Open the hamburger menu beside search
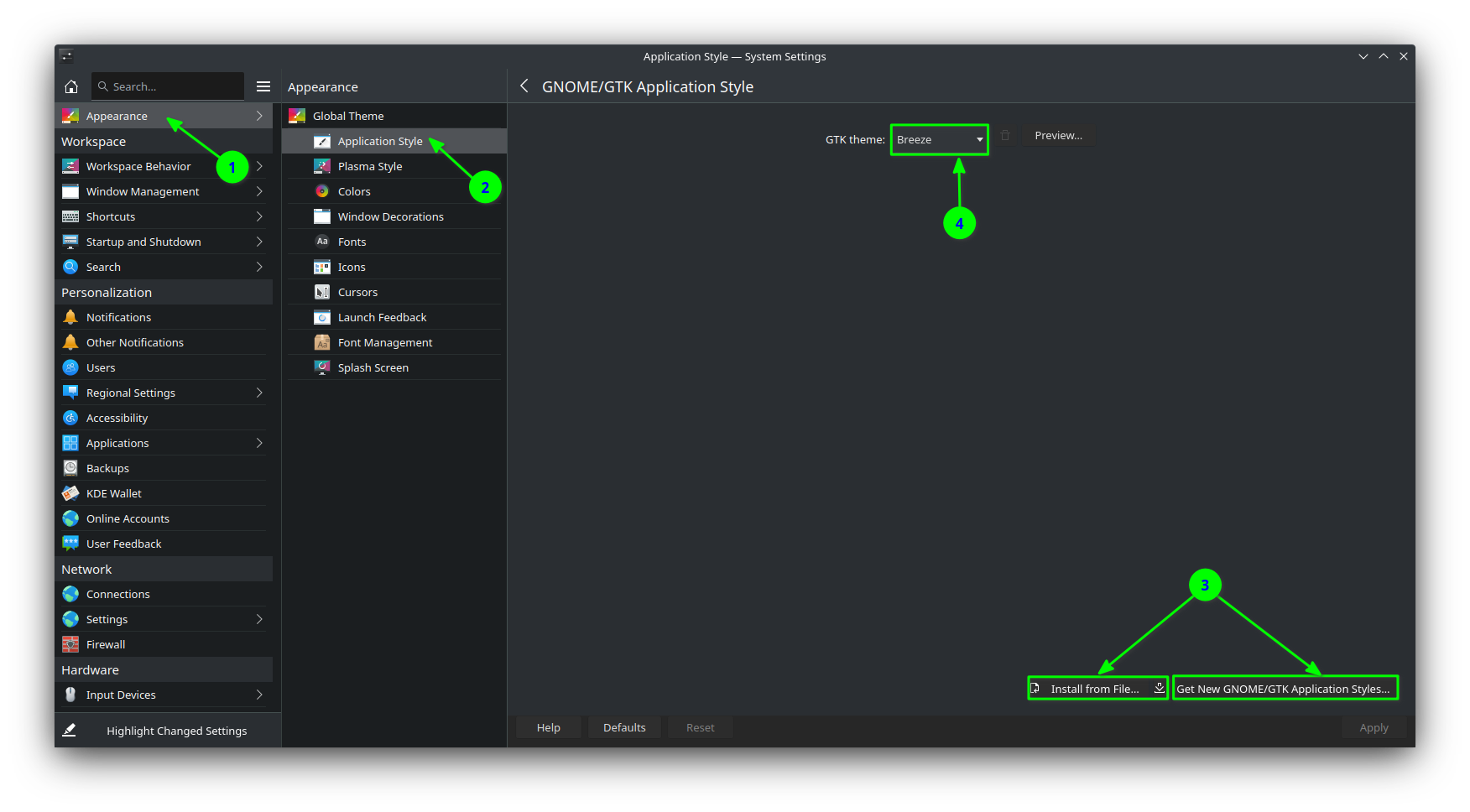This screenshot has height=812, width=1470. coord(263,86)
